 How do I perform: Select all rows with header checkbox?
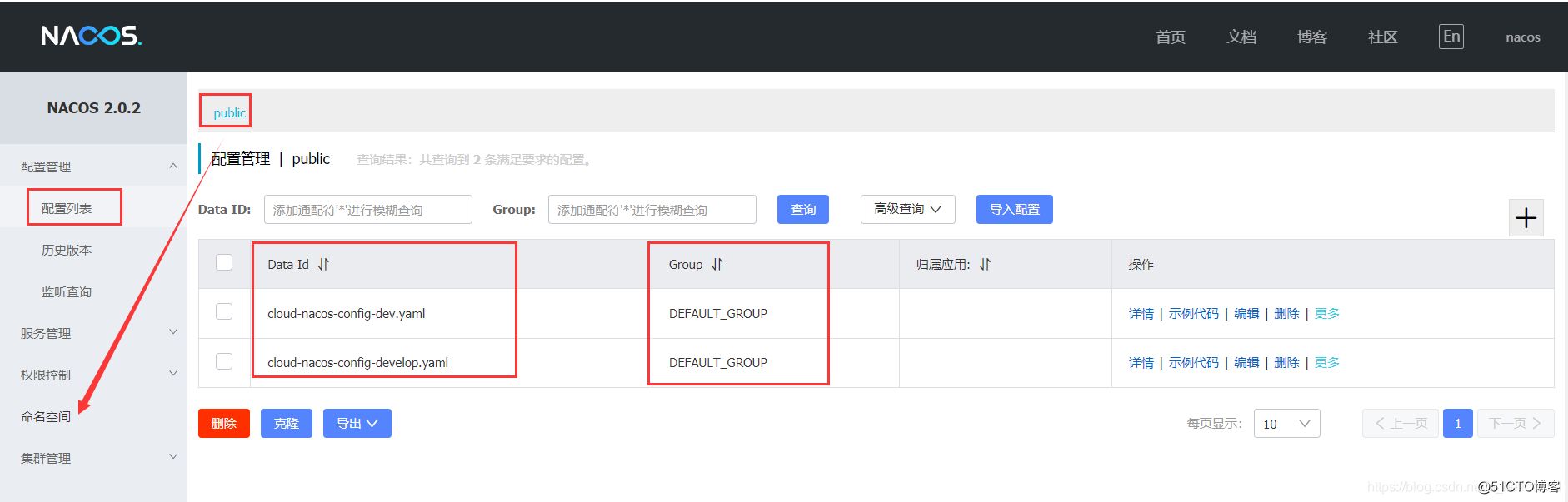pyautogui.click(x=224, y=263)
